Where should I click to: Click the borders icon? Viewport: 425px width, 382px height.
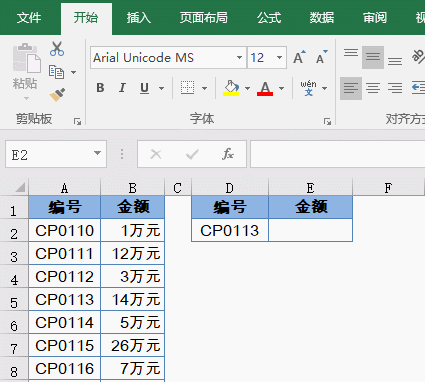coord(187,88)
